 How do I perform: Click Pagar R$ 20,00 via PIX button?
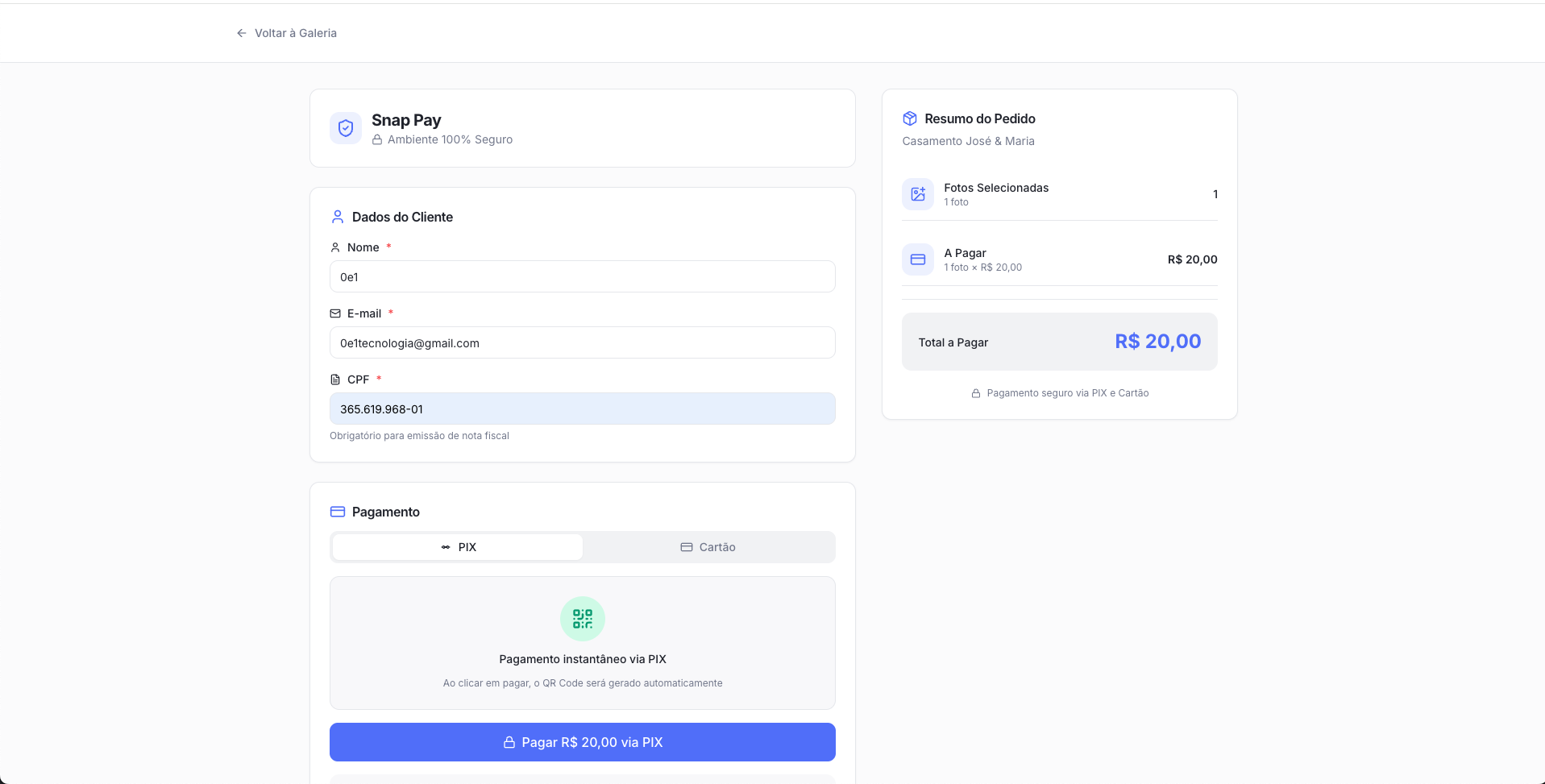click(582, 742)
